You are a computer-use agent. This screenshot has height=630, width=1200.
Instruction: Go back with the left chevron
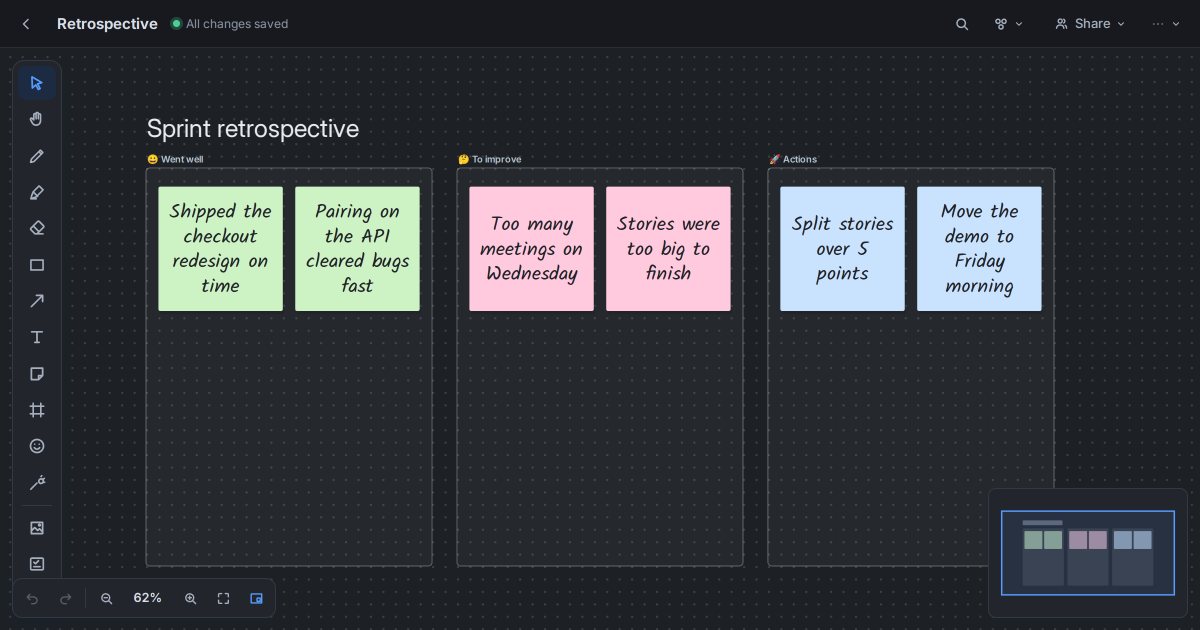[x=26, y=24]
